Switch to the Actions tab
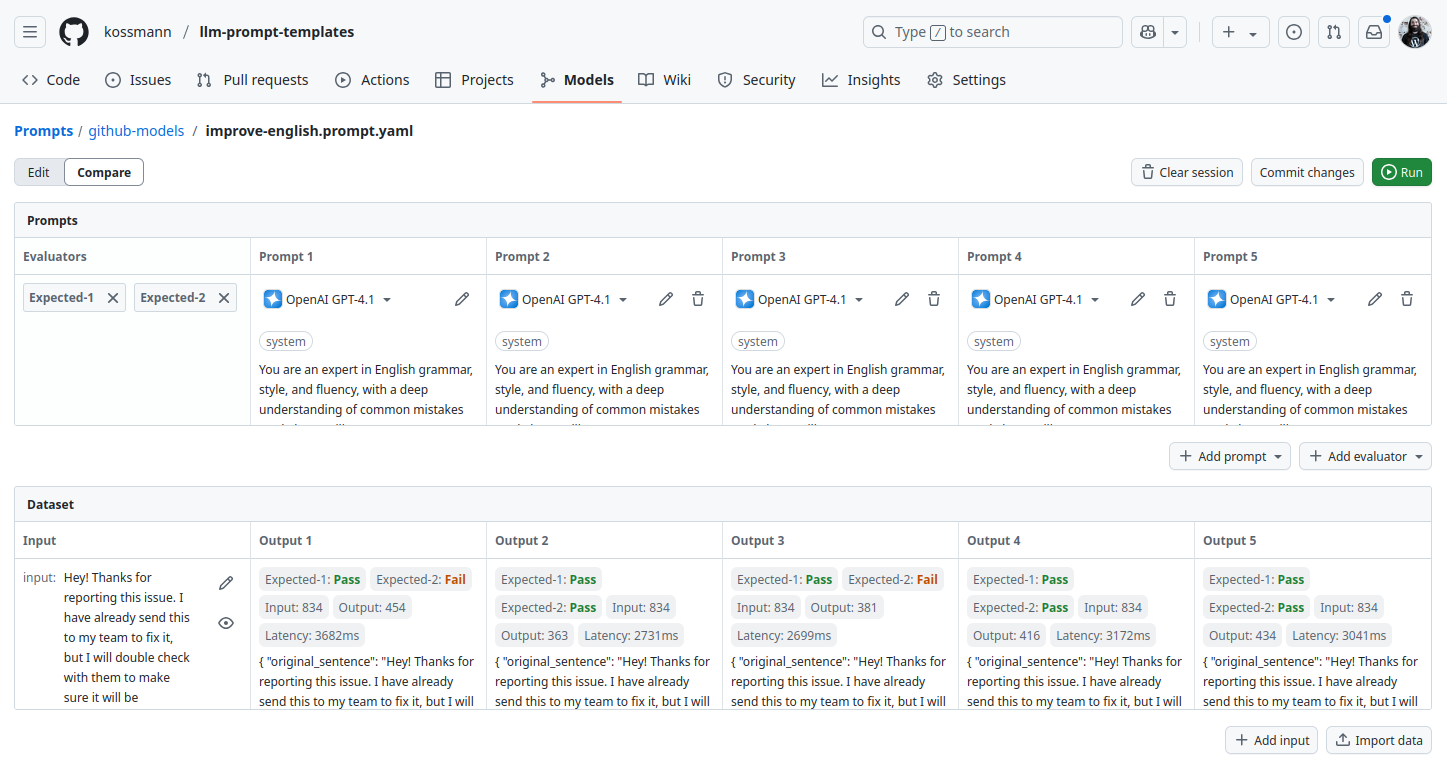This screenshot has width=1447, height=764. [x=372, y=80]
